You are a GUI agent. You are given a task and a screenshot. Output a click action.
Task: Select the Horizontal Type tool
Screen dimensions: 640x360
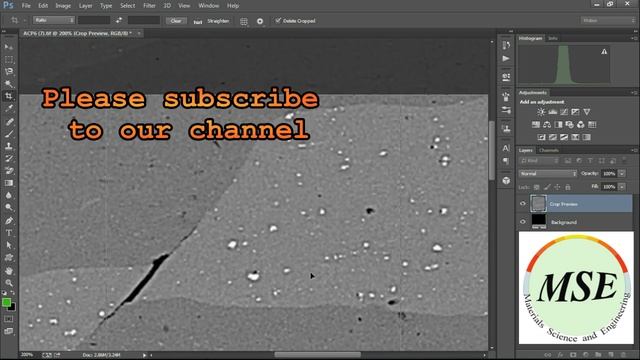coord(9,233)
